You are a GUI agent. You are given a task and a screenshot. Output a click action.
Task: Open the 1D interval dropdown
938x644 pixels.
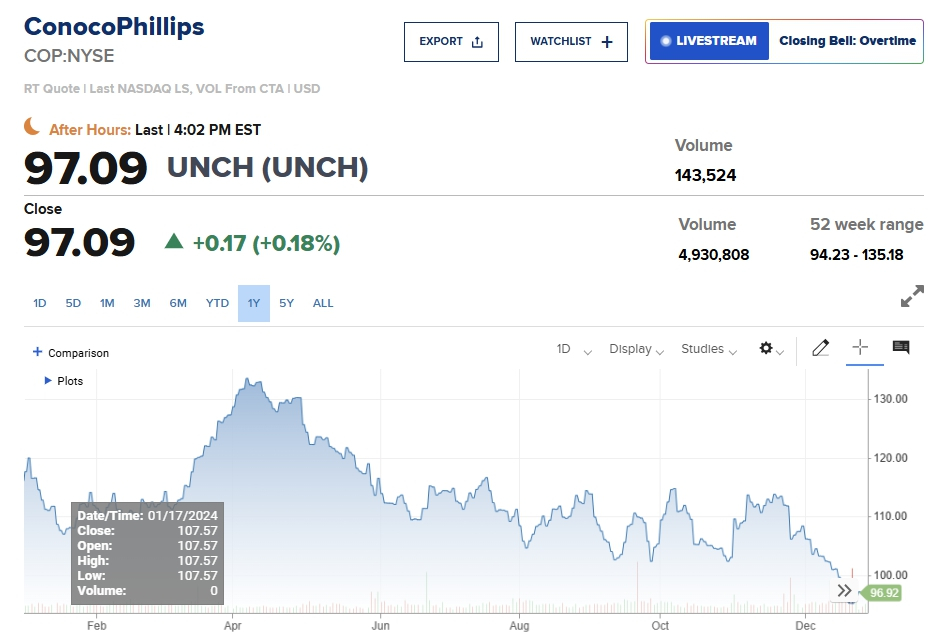point(574,349)
